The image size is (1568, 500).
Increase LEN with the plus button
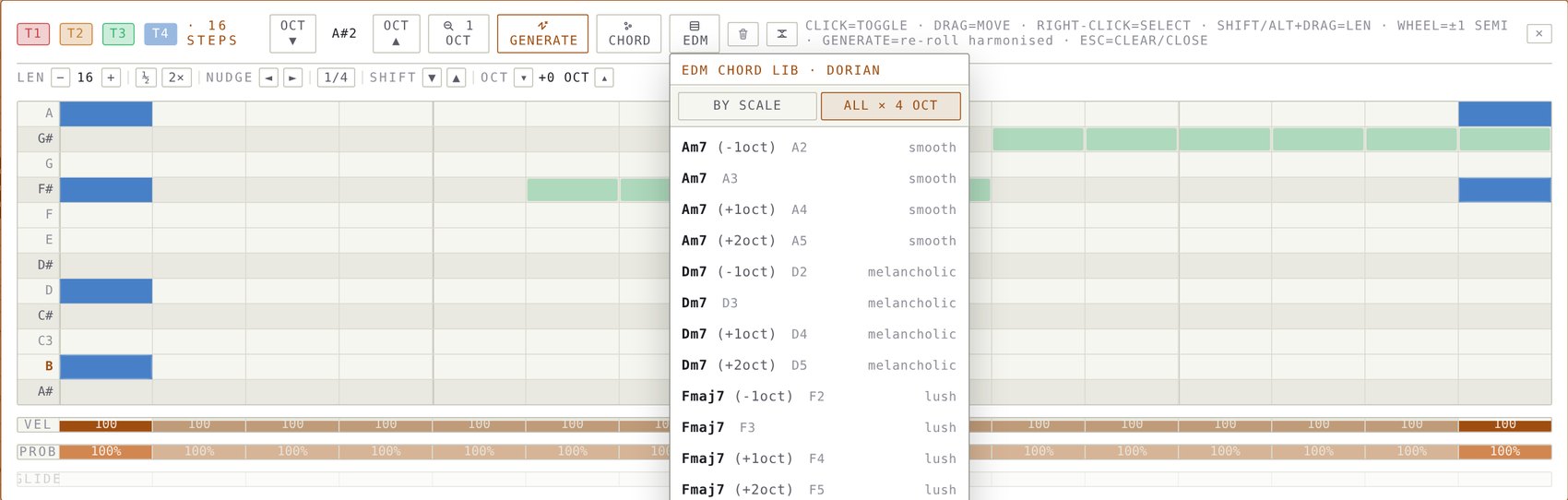click(x=111, y=77)
